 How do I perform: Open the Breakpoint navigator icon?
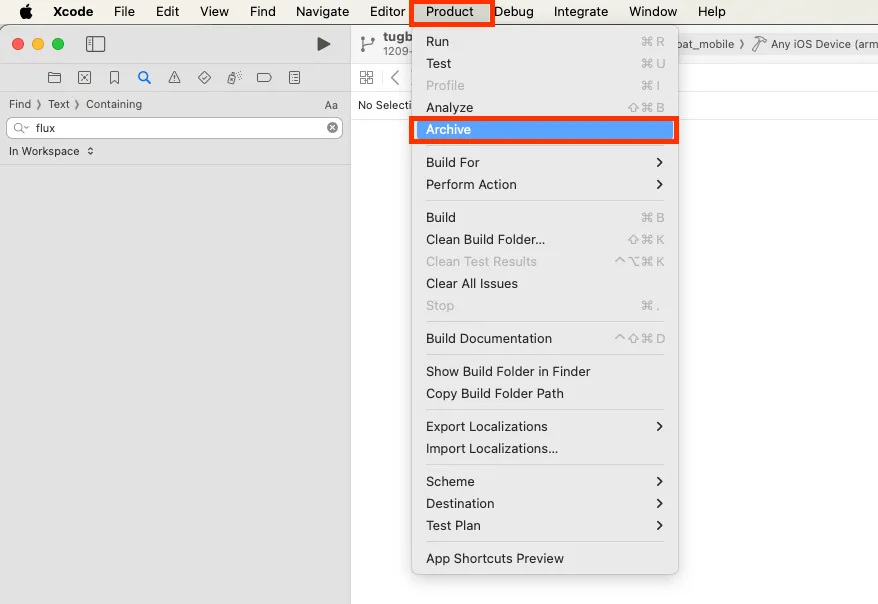click(264, 78)
